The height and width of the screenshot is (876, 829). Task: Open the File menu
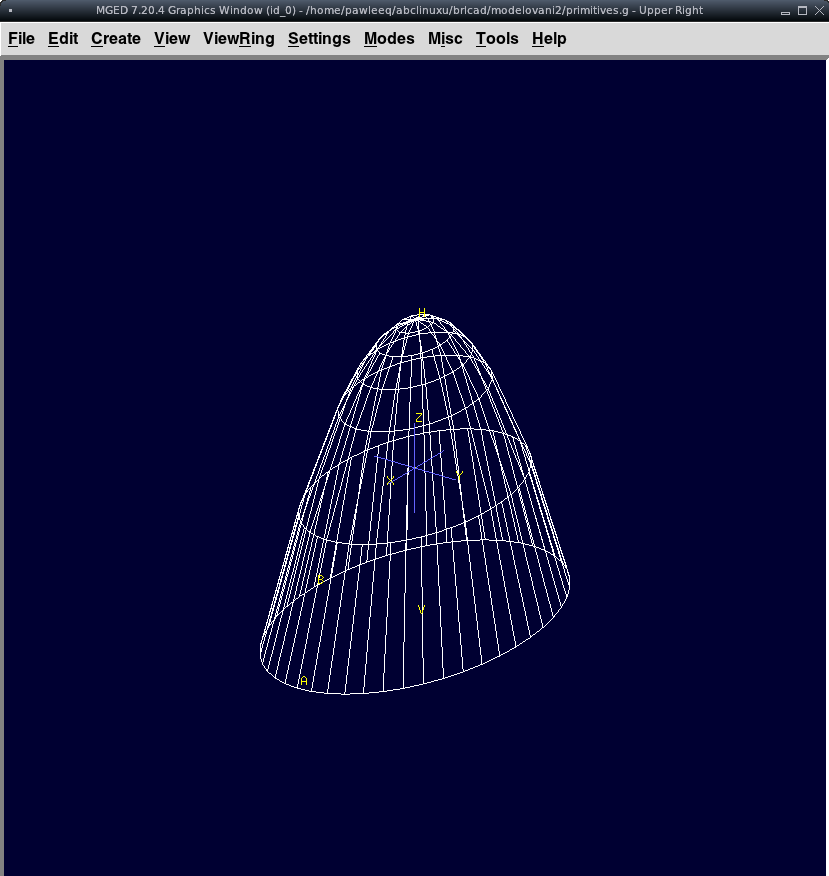pos(21,39)
